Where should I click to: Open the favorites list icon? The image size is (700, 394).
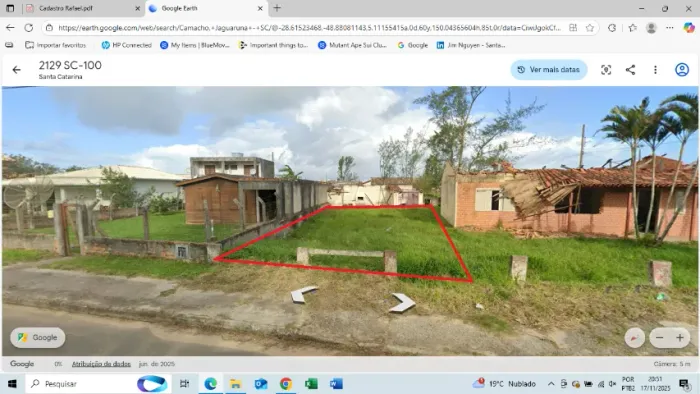633,28
